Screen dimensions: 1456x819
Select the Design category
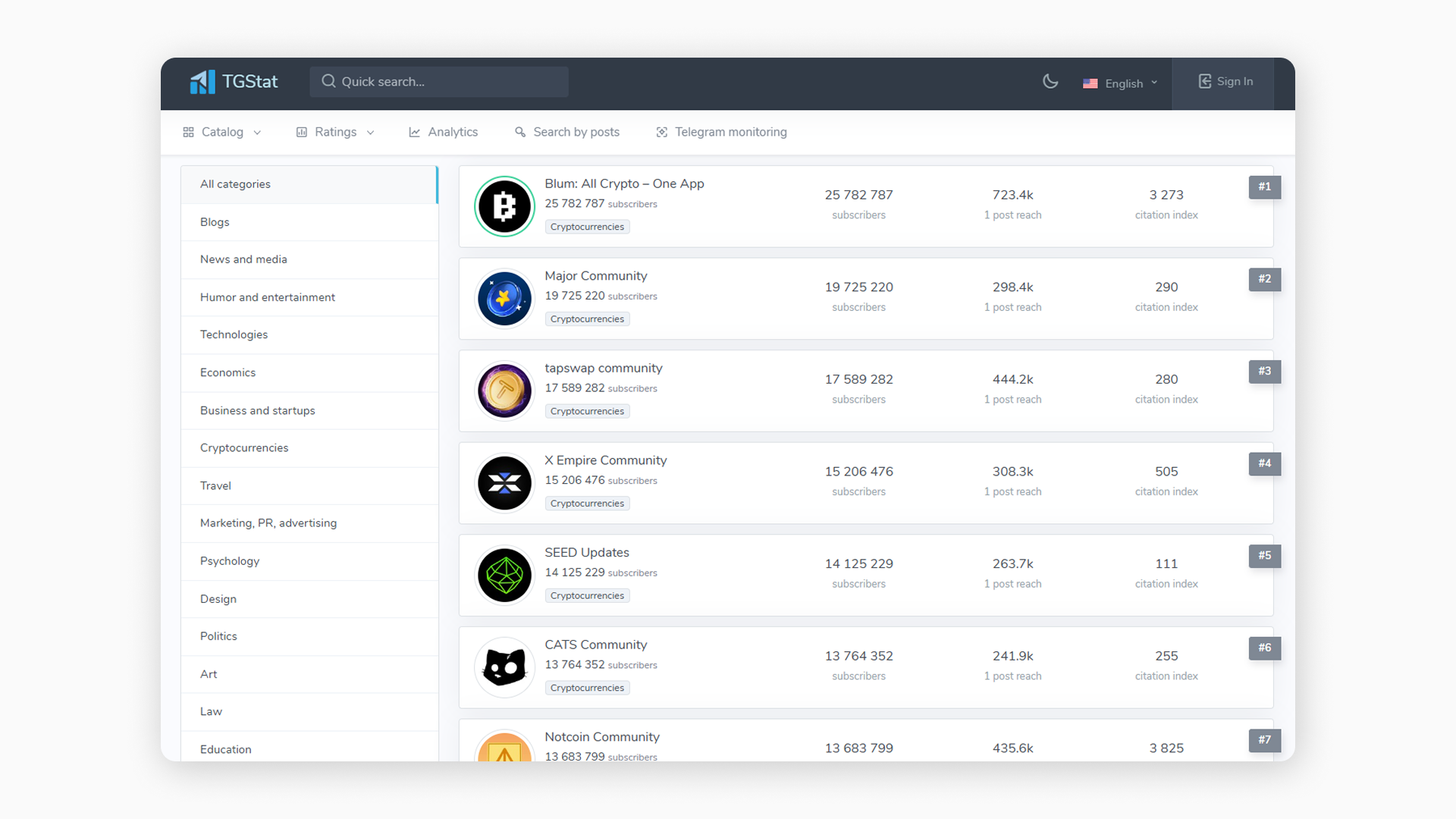tap(309, 599)
